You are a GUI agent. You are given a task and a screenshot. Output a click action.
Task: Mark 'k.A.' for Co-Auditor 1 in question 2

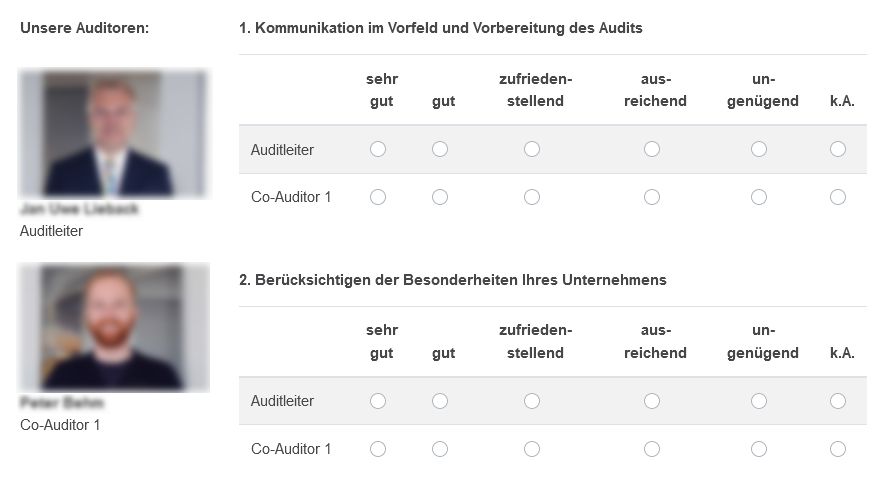tap(838, 449)
